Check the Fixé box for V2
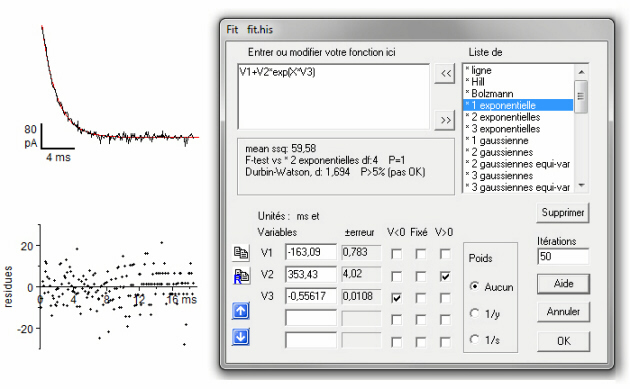Image resolution: width=630 pixels, height=389 pixels. pyautogui.click(x=421, y=276)
